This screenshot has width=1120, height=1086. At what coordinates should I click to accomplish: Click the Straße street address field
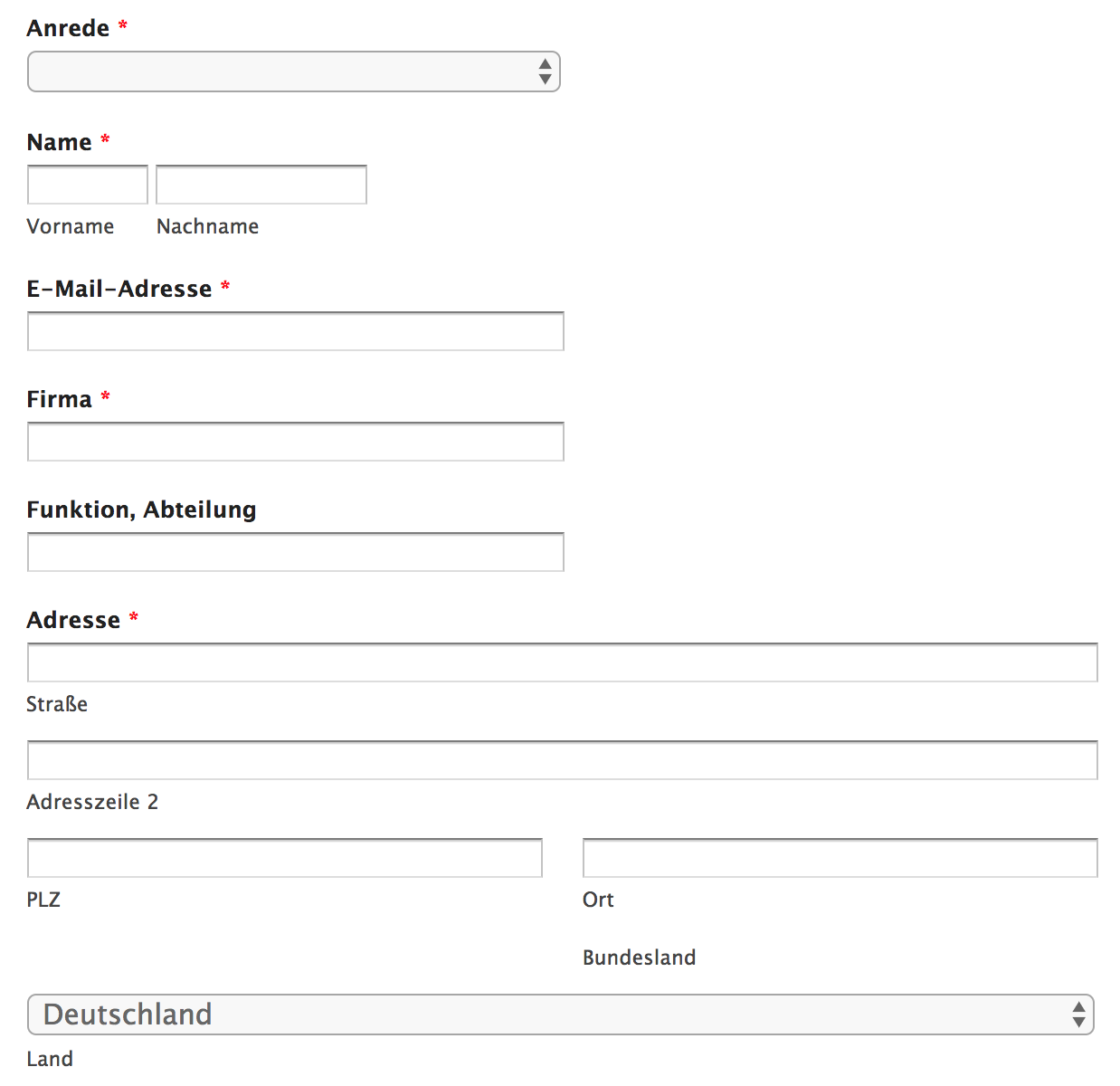pos(562,662)
